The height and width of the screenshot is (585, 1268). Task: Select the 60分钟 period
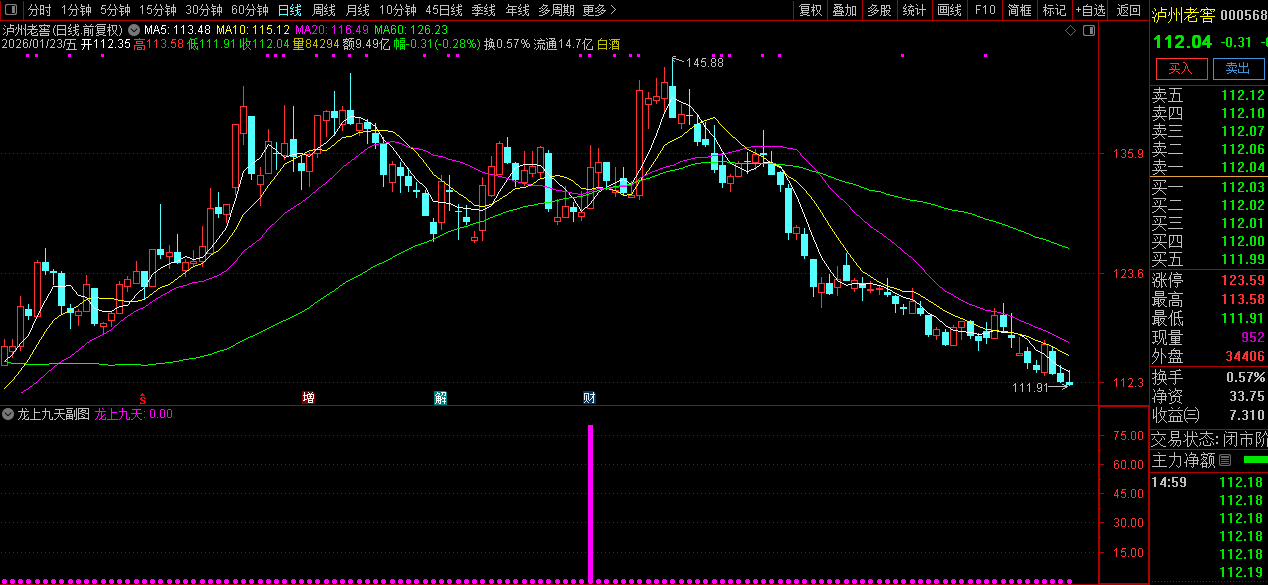point(250,10)
